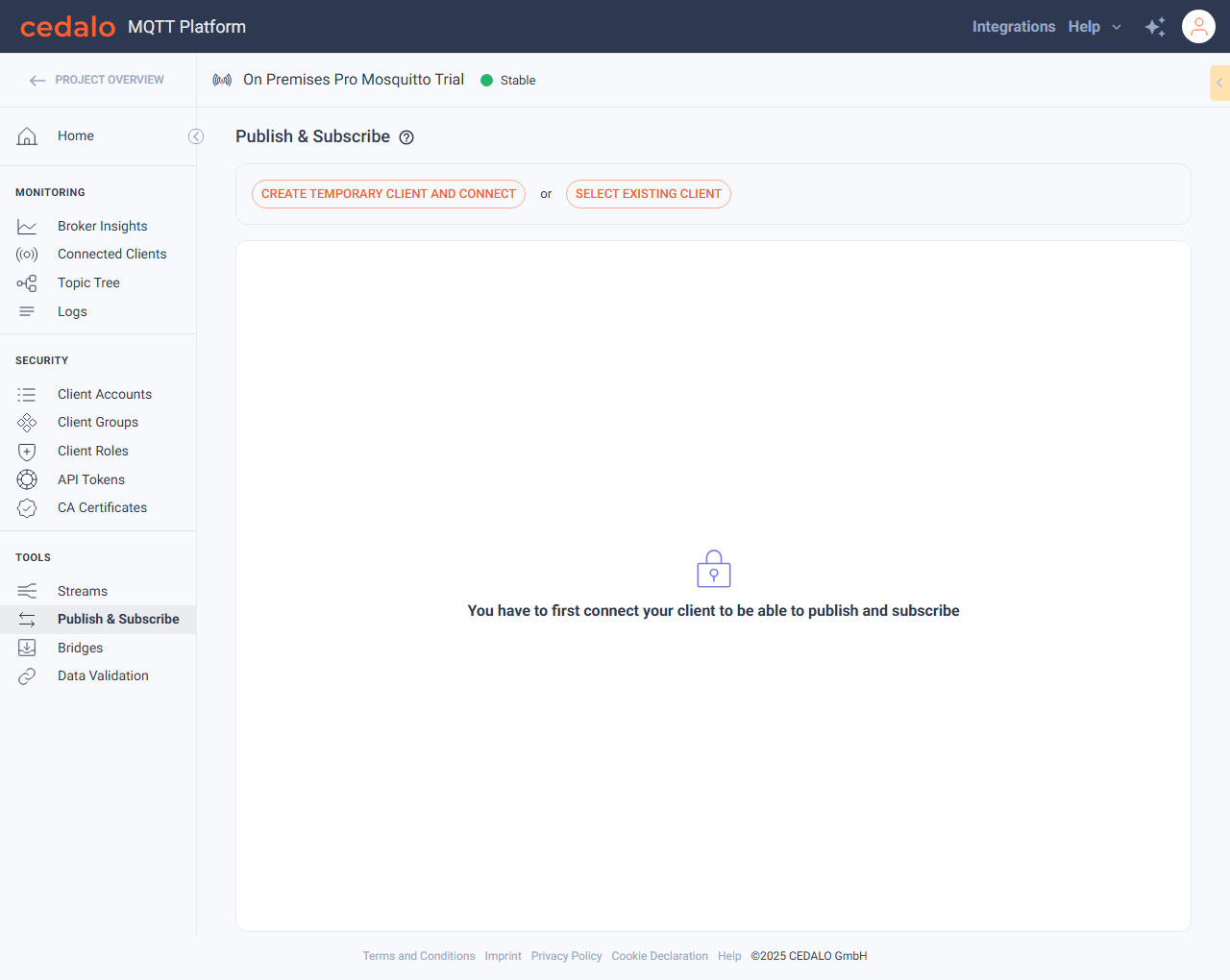This screenshot has width=1230, height=980.
Task: Click Select Existing Client button
Action: pos(649,194)
